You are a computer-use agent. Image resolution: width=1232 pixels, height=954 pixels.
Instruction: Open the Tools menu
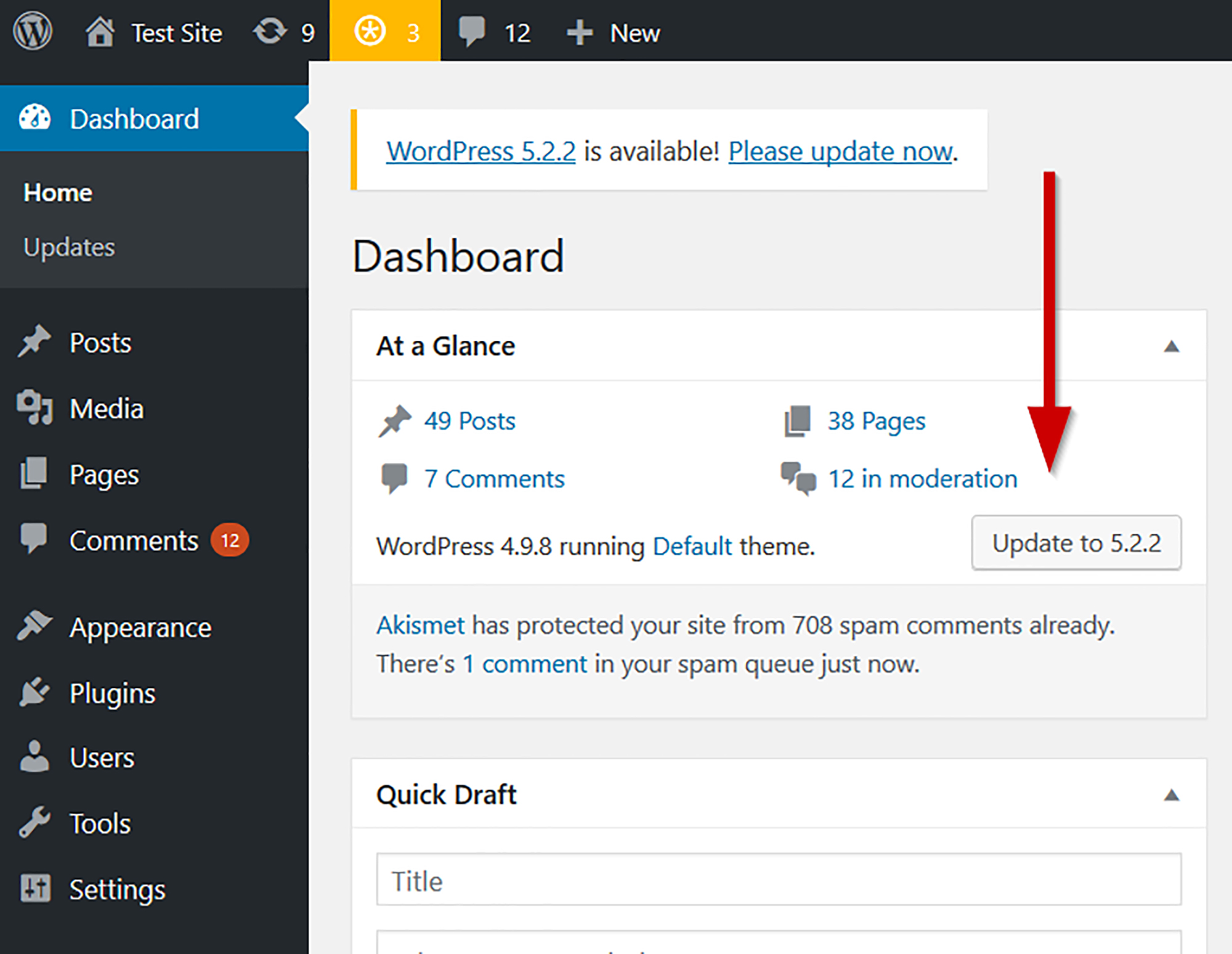(100, 824)
